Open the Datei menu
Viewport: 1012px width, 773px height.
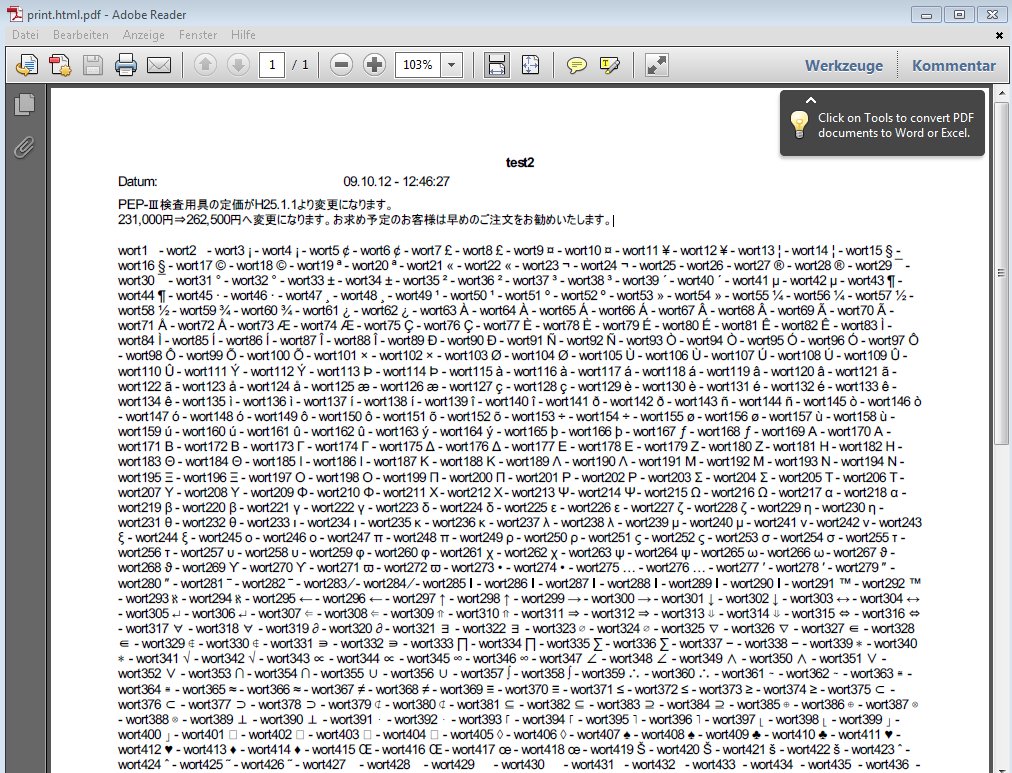pos(25,35)
